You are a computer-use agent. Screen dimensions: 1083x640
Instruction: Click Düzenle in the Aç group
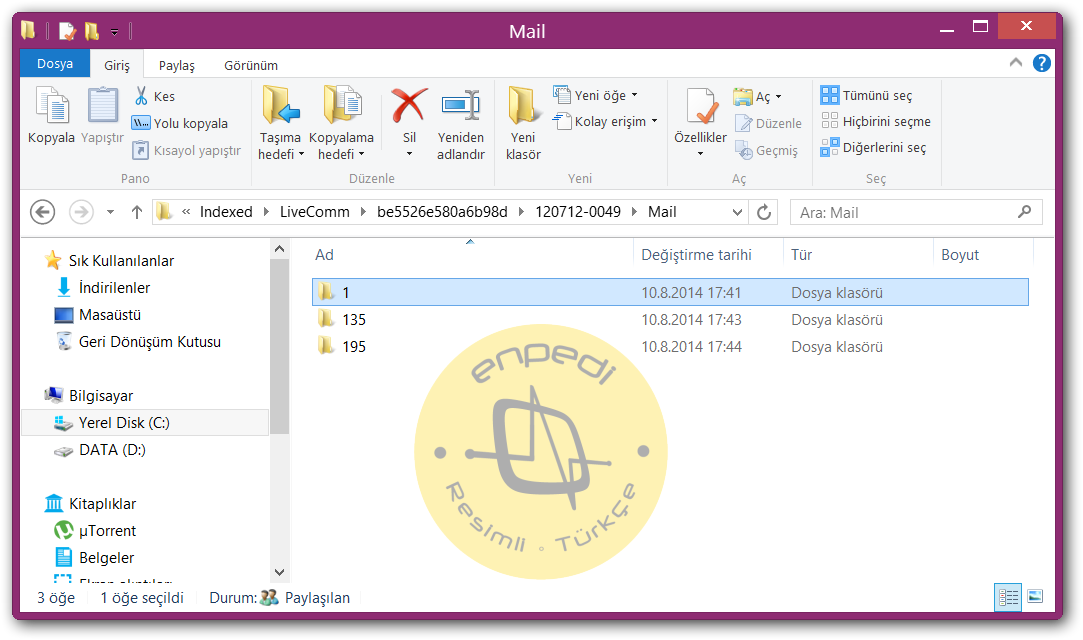tap(769, 124)
